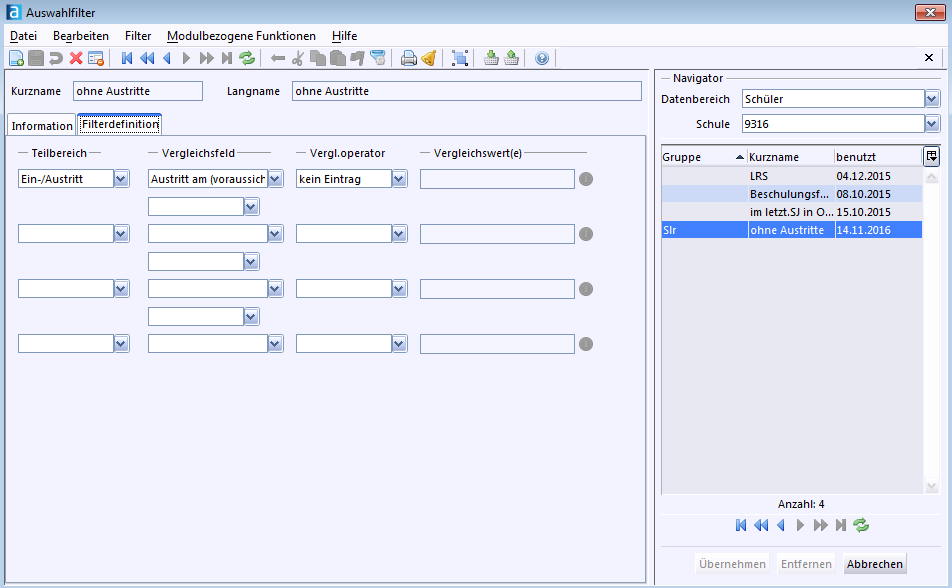Viewport: 952px width, 588px height.
Task: Click the Übernehmen button
Action: (x=732, y=564)
